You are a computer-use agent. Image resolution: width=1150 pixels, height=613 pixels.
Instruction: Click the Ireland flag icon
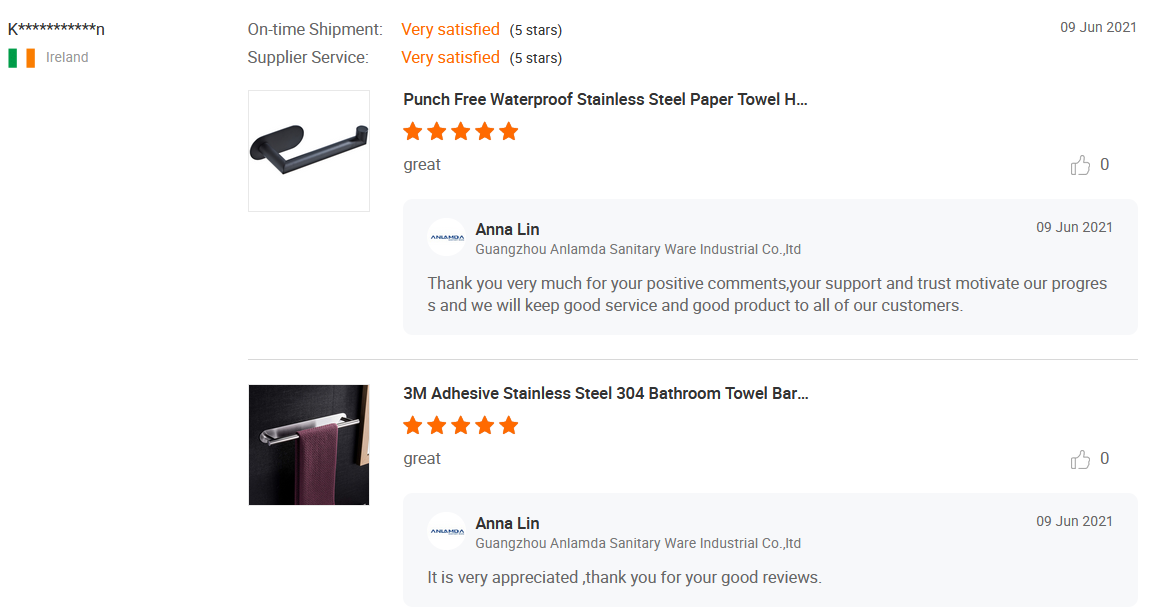[x=22, y=58]
